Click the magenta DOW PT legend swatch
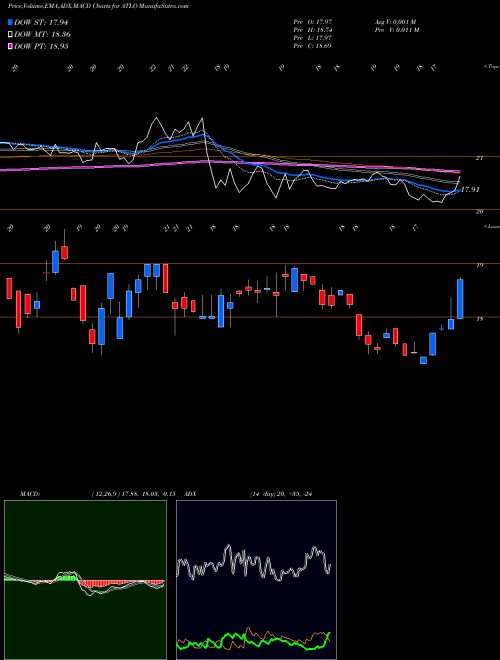Screen dimensions: 500x660 [x=11, y=47]
